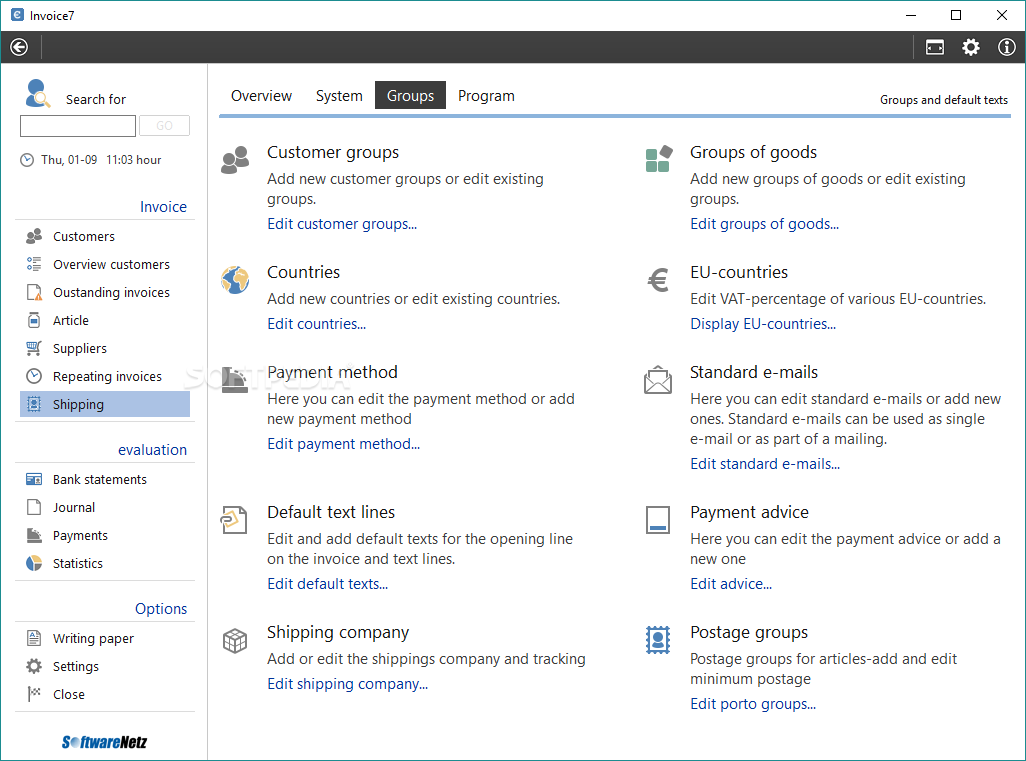Click the Article sidebar icon
The width and height of the screenshot is (1026, 761).
(x=34, y=320)
